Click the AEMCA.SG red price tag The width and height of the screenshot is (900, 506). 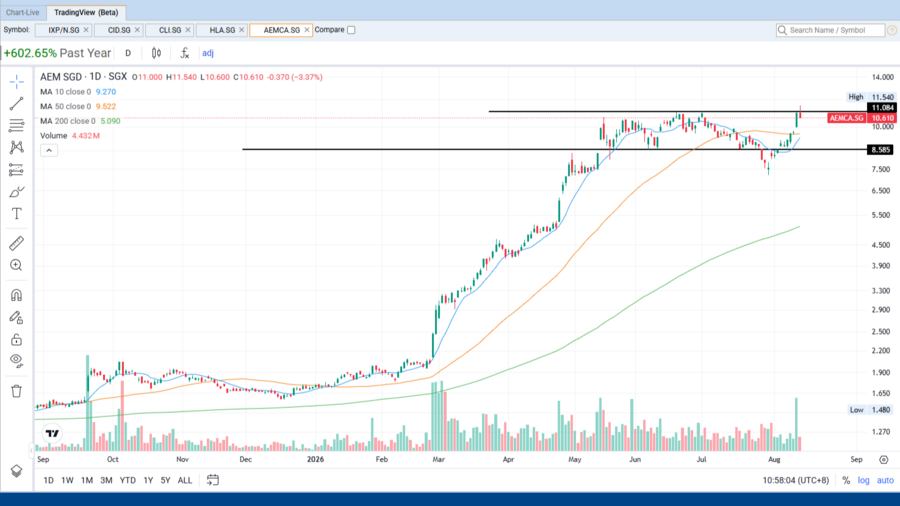pos(847,118)
